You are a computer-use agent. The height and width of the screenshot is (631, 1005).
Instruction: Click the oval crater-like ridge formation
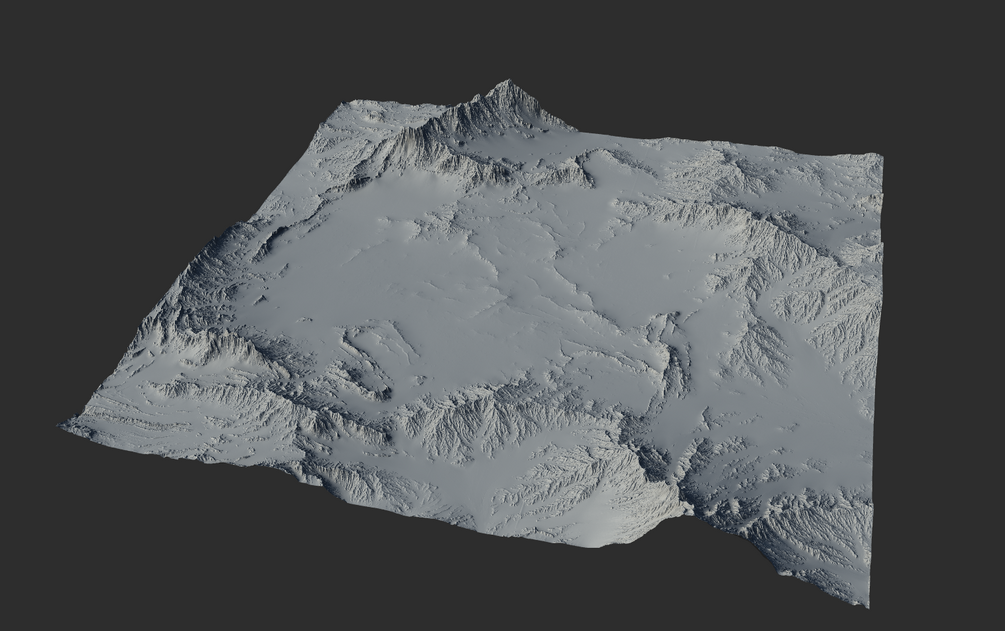click(x=367, y=362)
